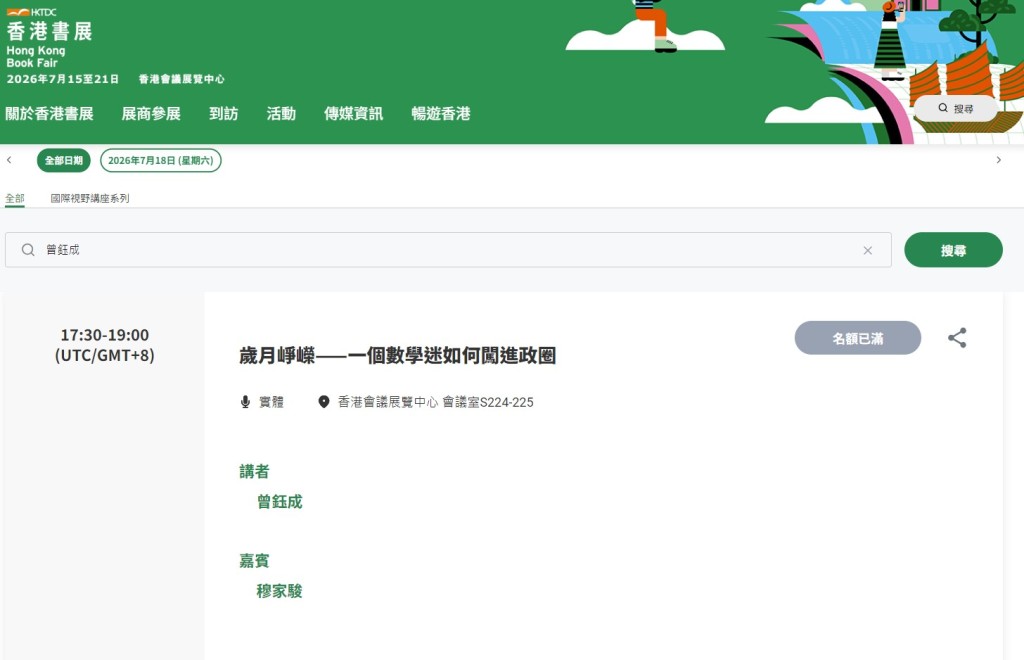1024x660 pixels.
Task: Click the microphone icon beside 實體
Action: 246,402
